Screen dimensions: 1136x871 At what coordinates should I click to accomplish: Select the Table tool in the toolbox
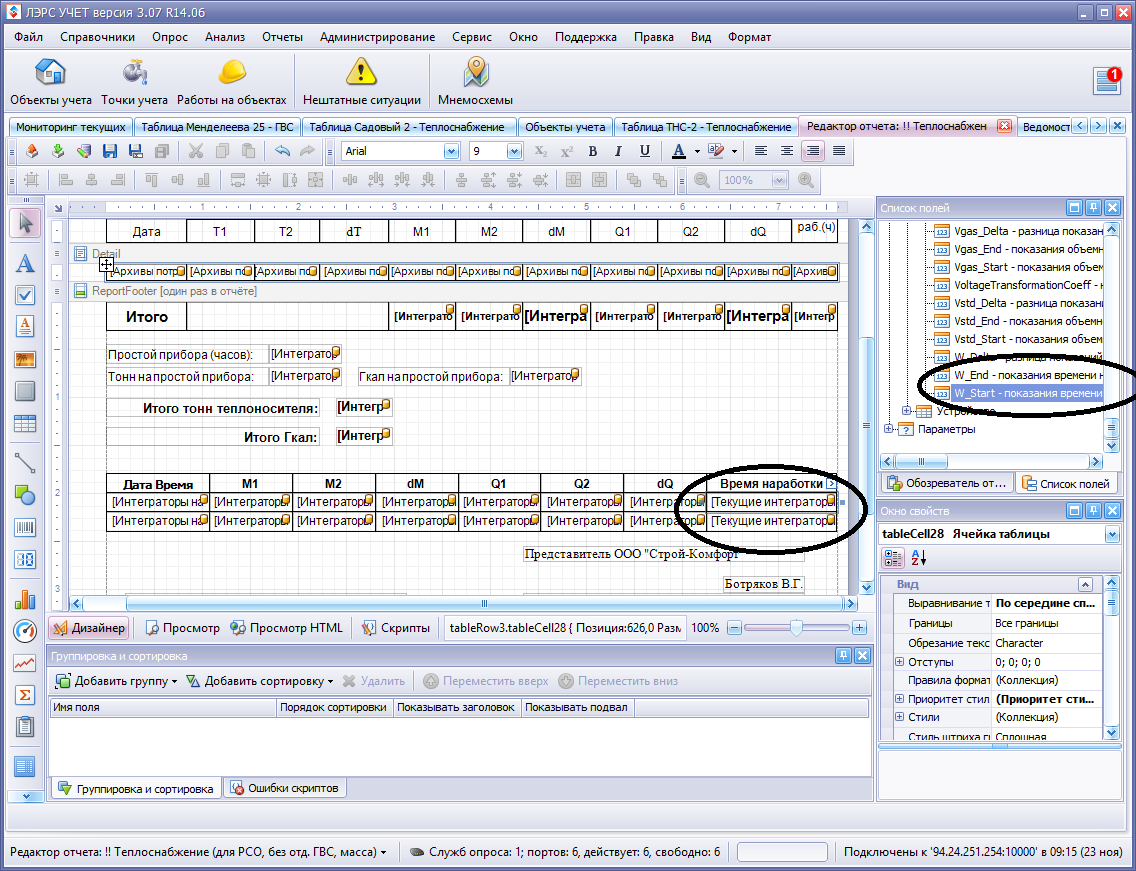click(x=25, y=424)
